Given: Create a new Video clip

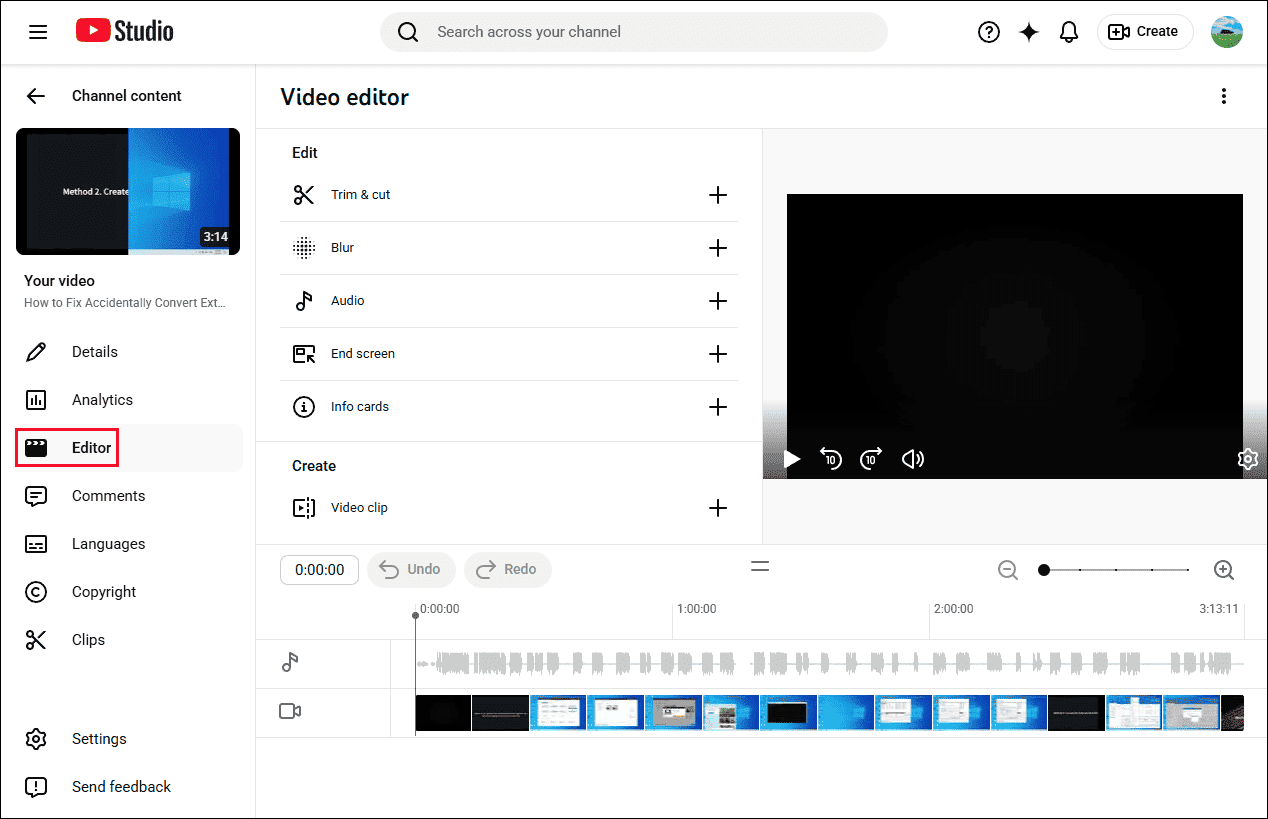Looking at the screenshot, I should tap(359, 507).
